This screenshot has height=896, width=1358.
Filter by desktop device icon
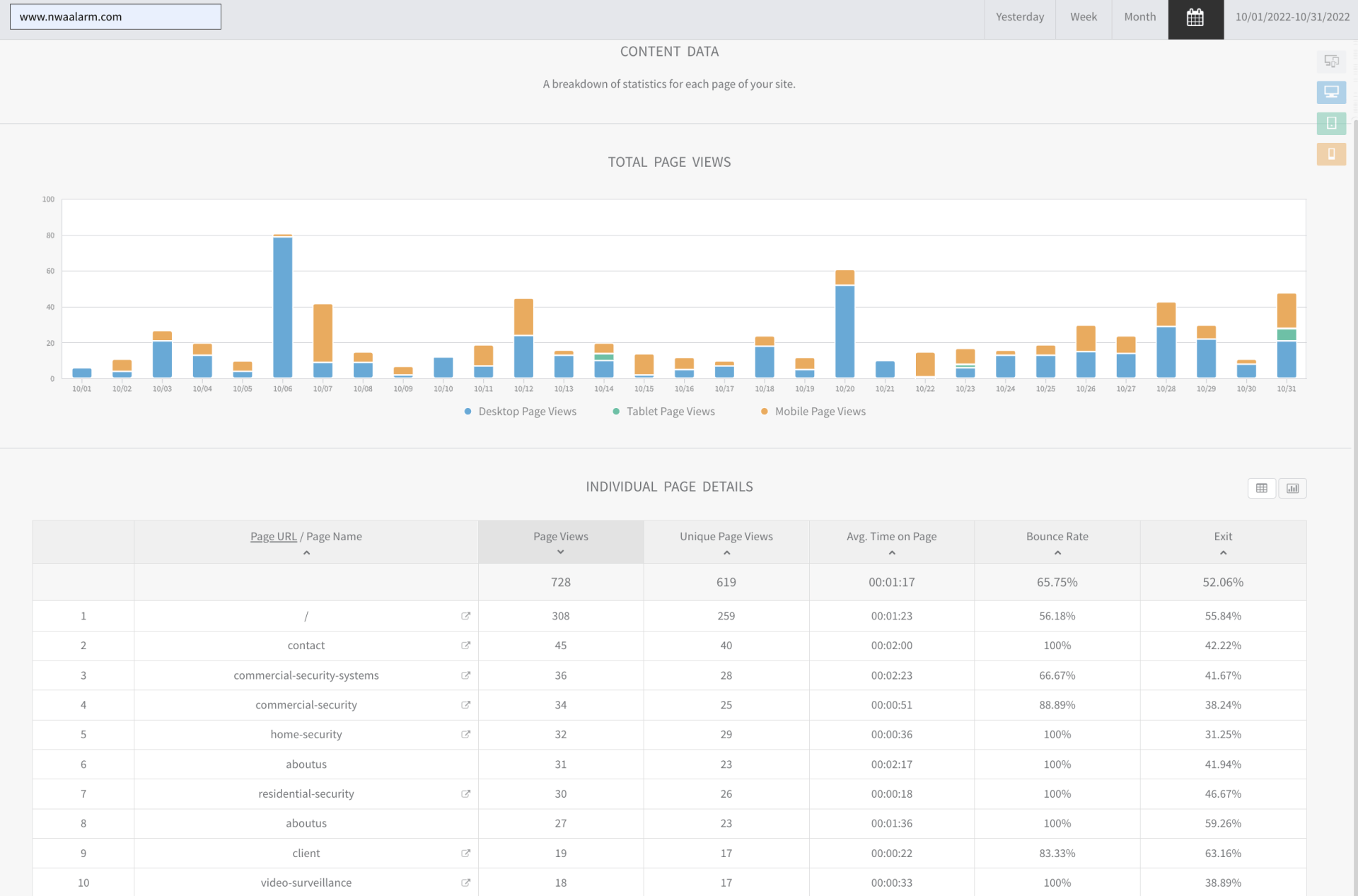(x=1331, y=92)
